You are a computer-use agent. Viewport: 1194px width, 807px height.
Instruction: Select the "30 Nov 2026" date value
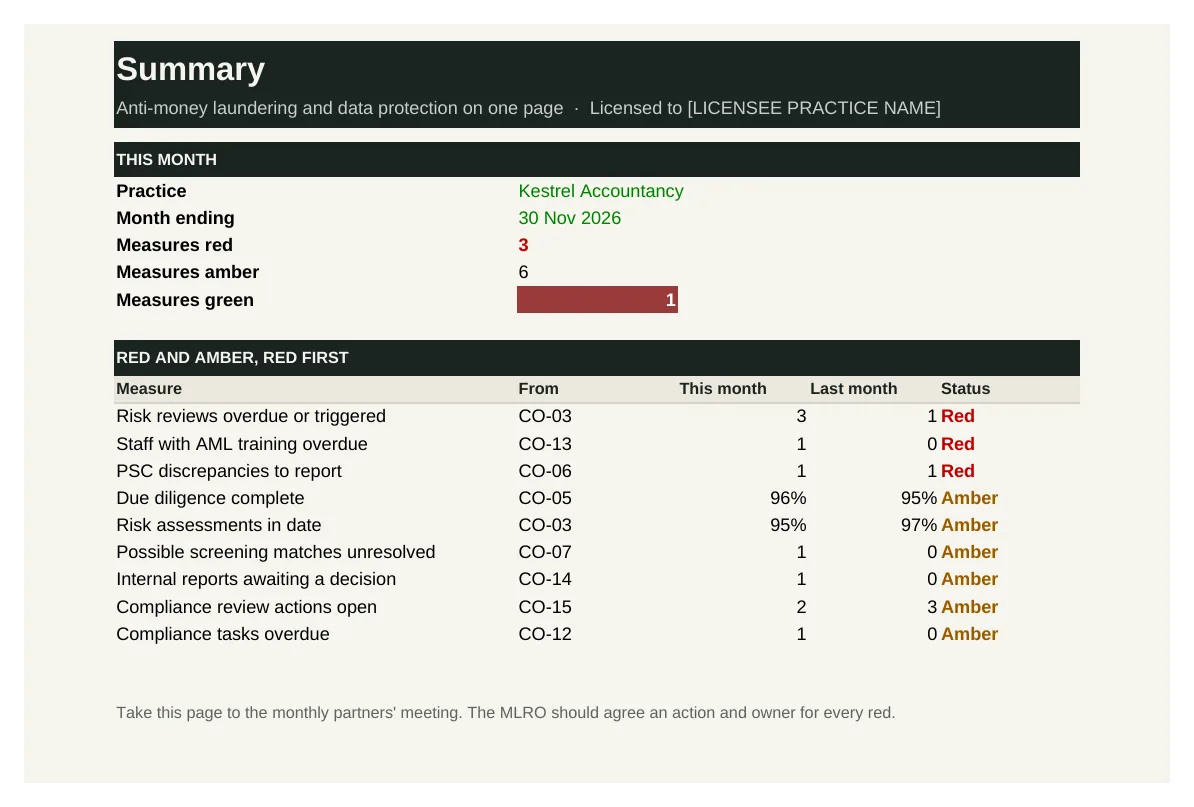[570, 218]
